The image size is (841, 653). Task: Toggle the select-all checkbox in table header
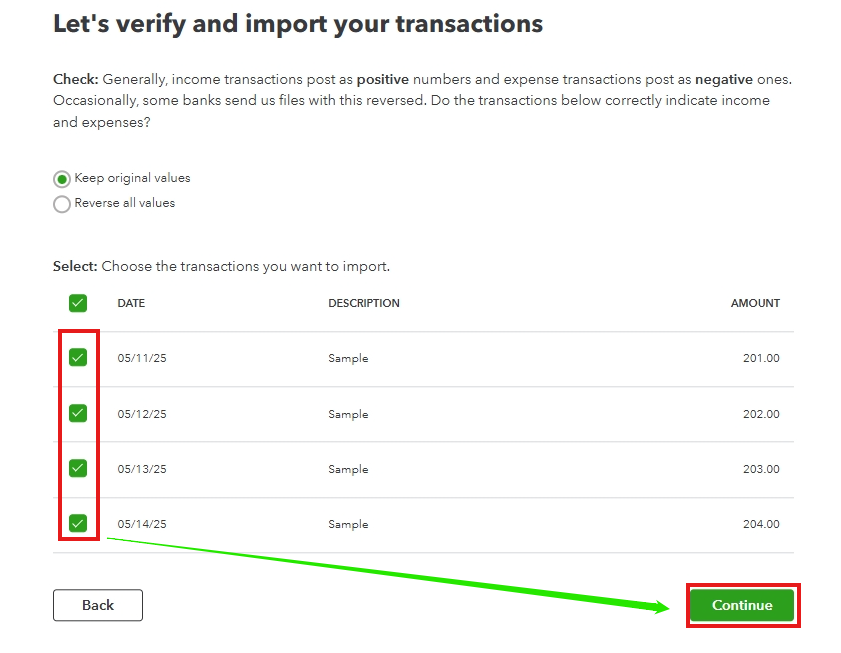pyautogui.click(x=78, y=303)
